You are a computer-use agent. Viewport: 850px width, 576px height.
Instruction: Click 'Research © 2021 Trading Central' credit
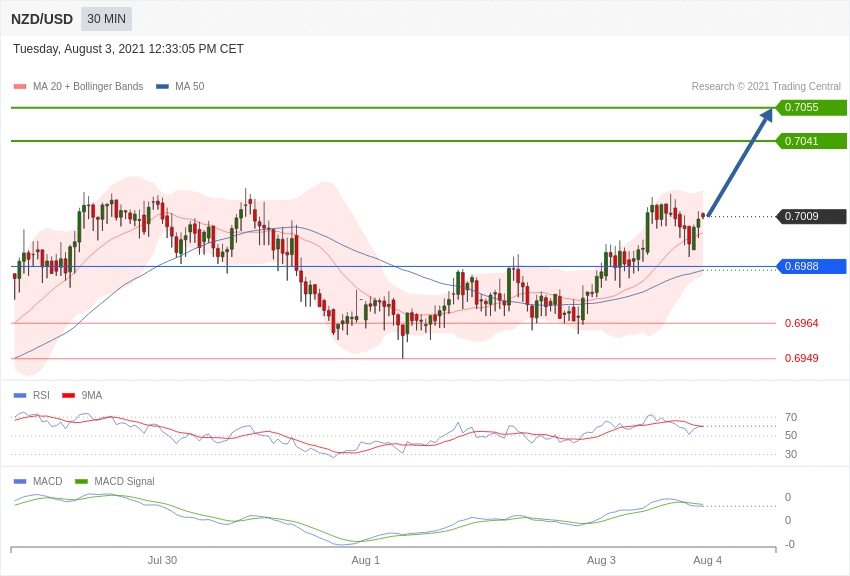[x=766, y=86]
